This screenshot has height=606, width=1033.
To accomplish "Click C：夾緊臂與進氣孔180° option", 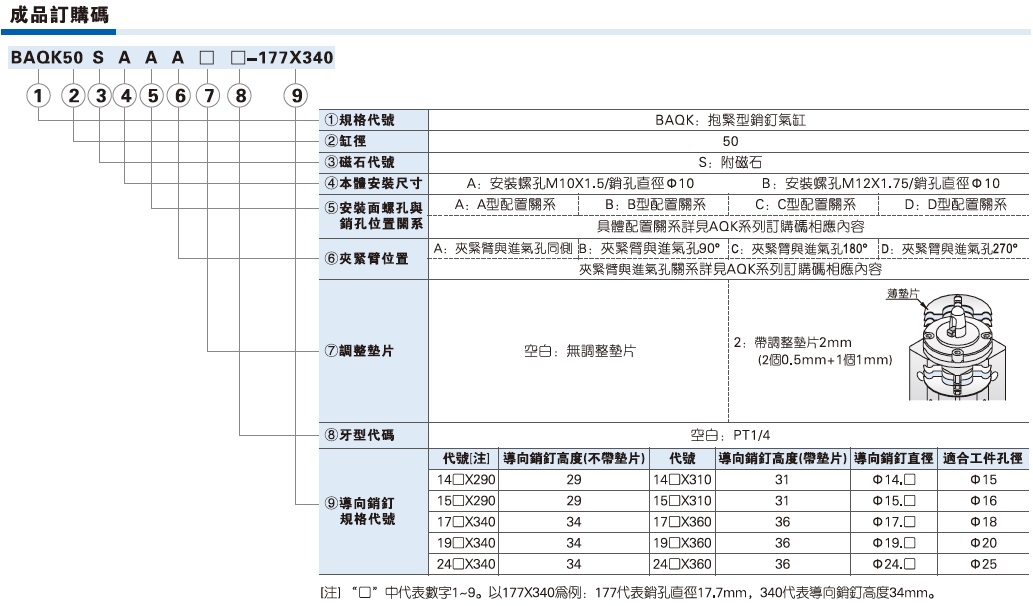I will [x=800, y=248].
